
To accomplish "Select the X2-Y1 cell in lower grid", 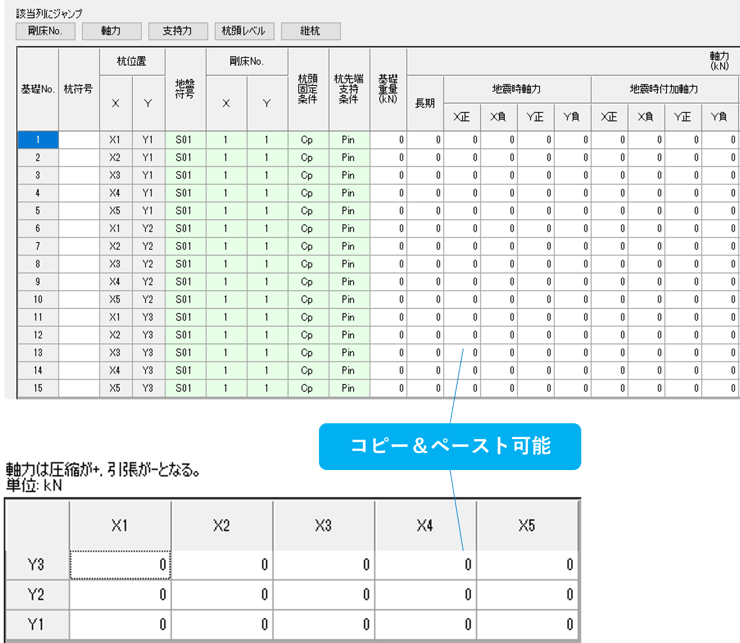I will [x=222, y=625].
